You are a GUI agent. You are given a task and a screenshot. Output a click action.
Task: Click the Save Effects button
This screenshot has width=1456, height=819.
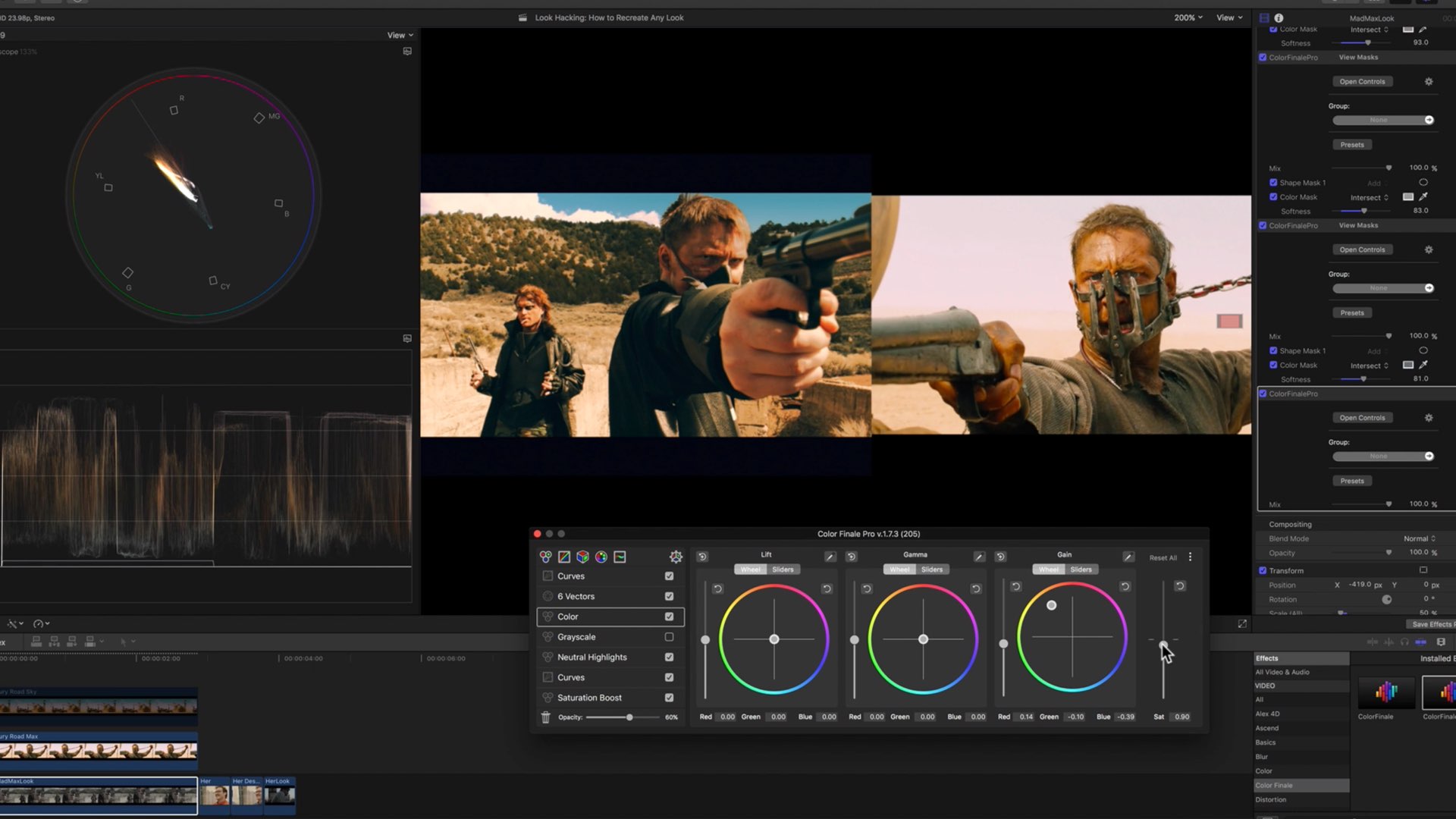click(x=1432, y=624)
